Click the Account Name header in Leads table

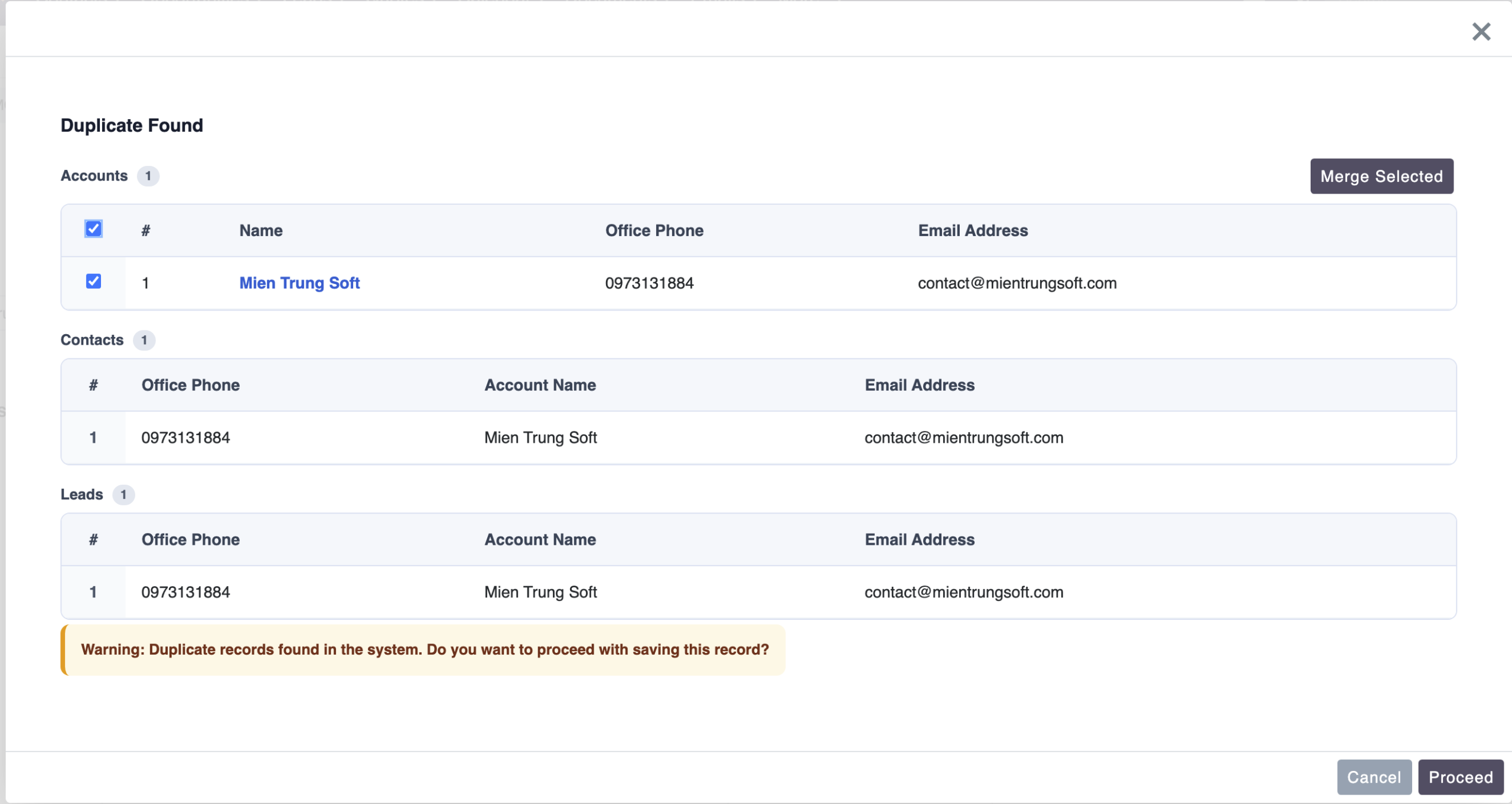(x=540, y=540)
